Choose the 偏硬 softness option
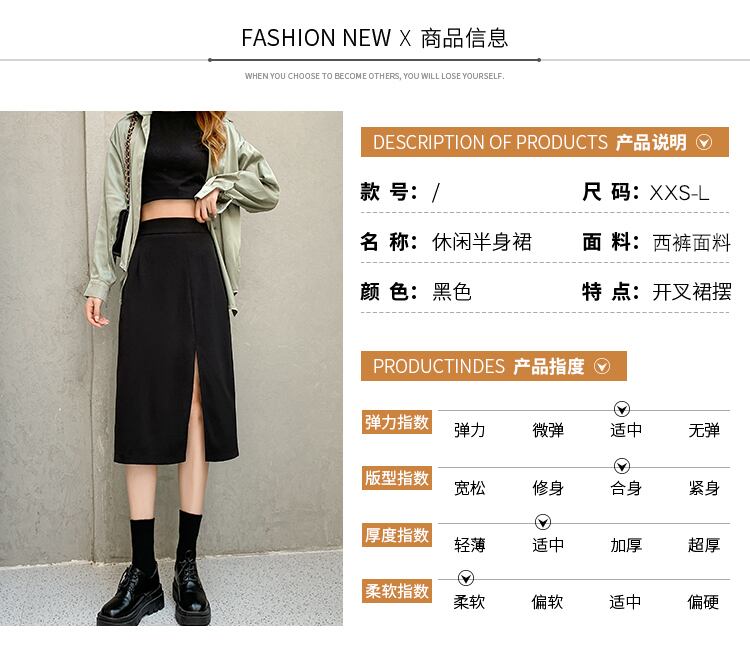 [x=703, y=602]
